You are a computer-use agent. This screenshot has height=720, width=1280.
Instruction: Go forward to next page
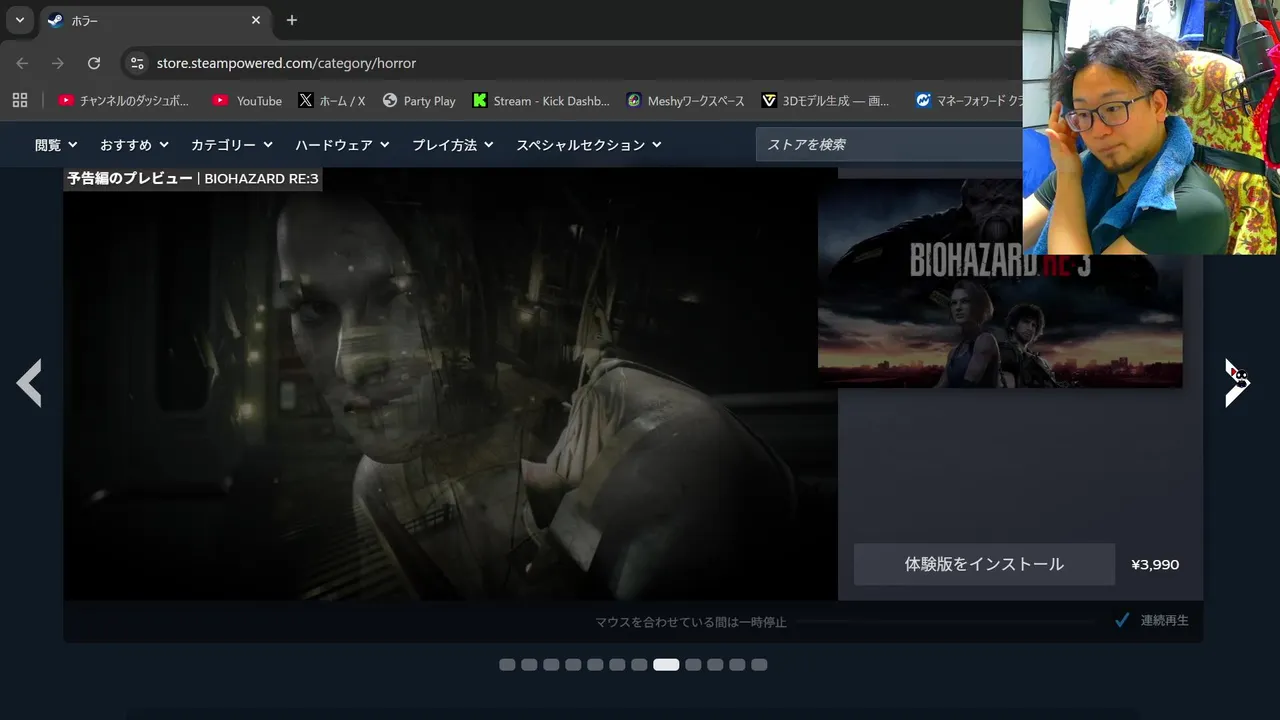click(58, 63)
